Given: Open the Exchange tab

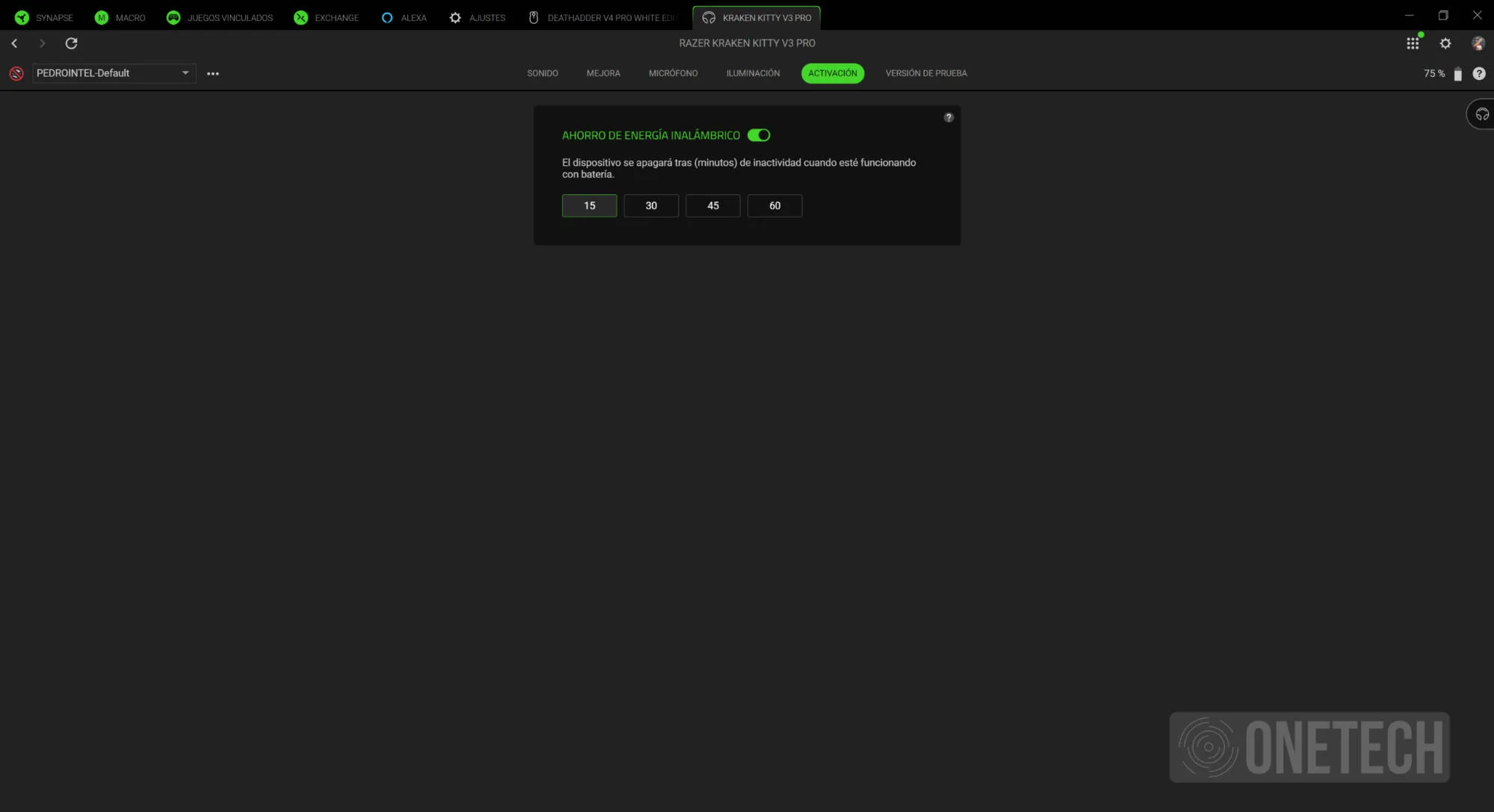Looking at the screenshot, I should pos(327,17).
